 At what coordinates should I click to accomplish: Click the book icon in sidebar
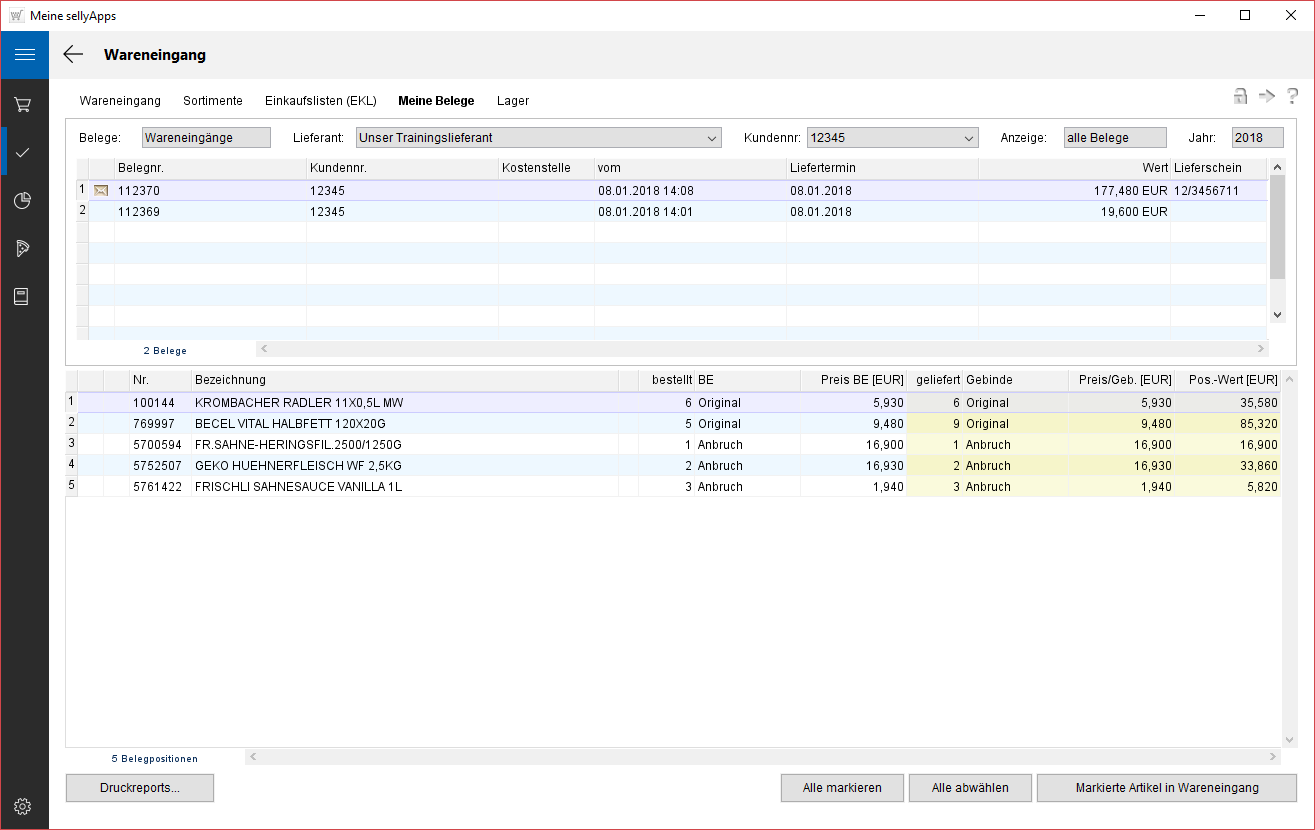click(24, 296)
